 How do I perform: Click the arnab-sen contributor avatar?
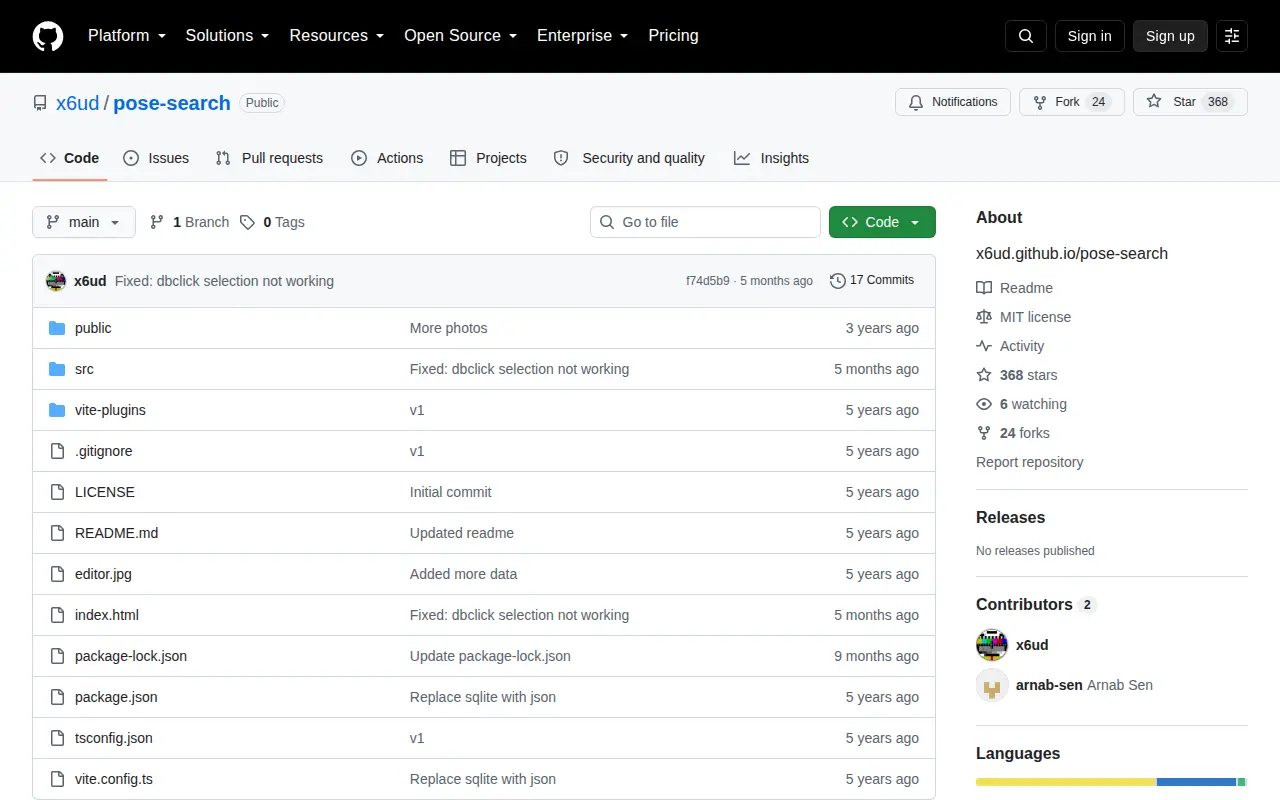click(x=992, y=685)
